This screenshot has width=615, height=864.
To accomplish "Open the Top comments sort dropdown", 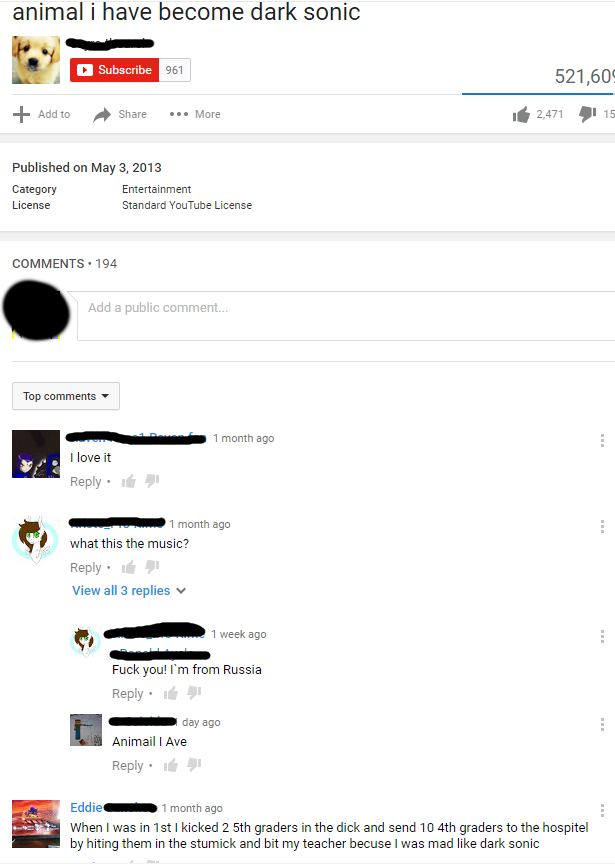I will [66, 396].
